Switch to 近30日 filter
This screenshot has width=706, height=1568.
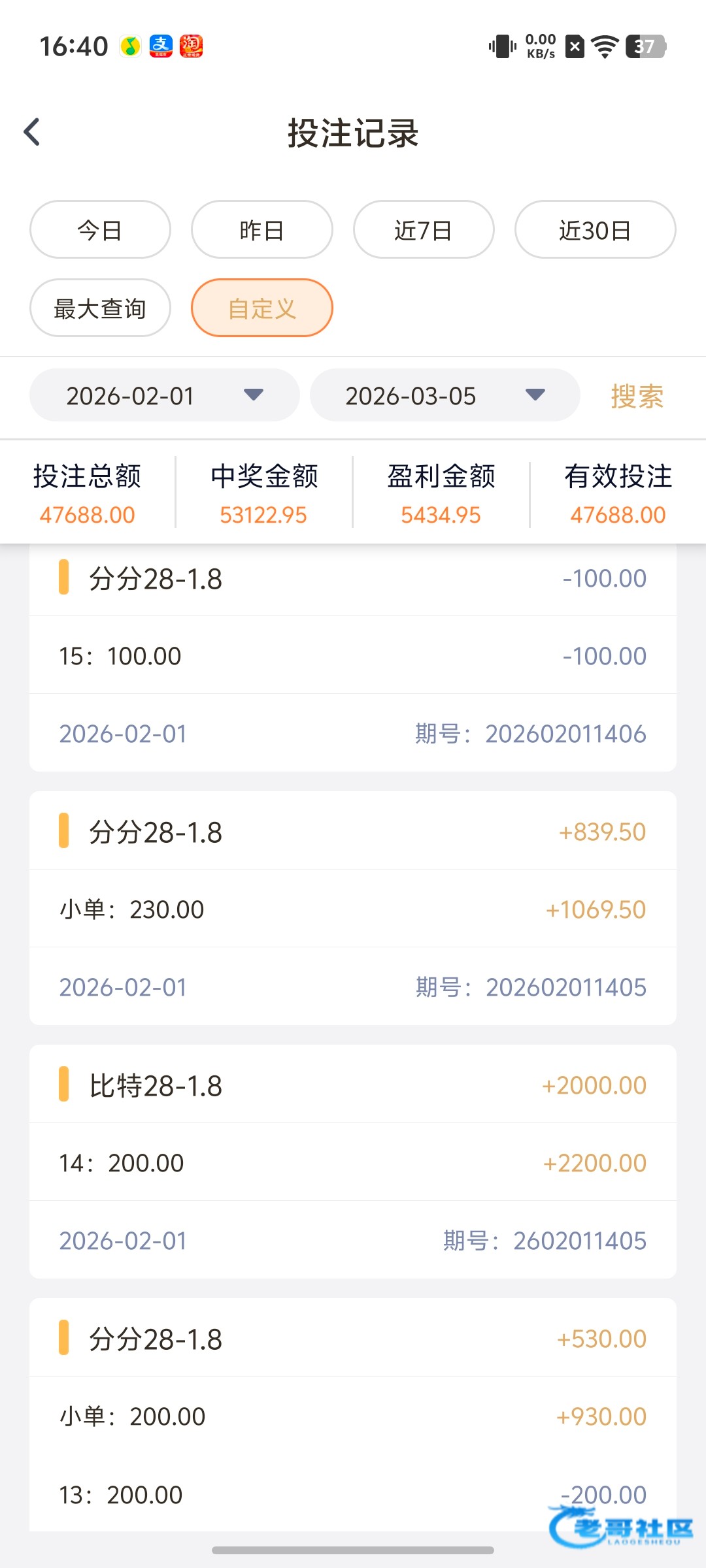pos(595,230)
